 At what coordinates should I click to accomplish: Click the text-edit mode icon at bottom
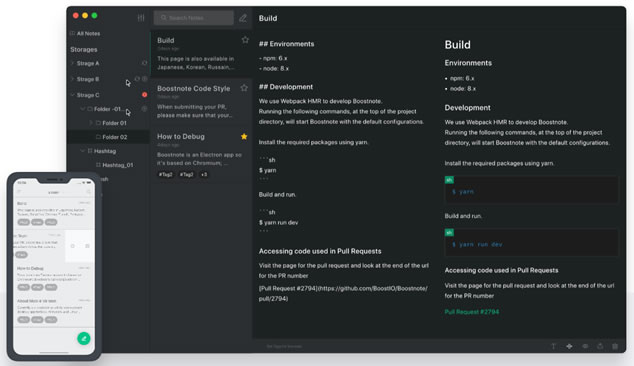[x=554, y=346]
